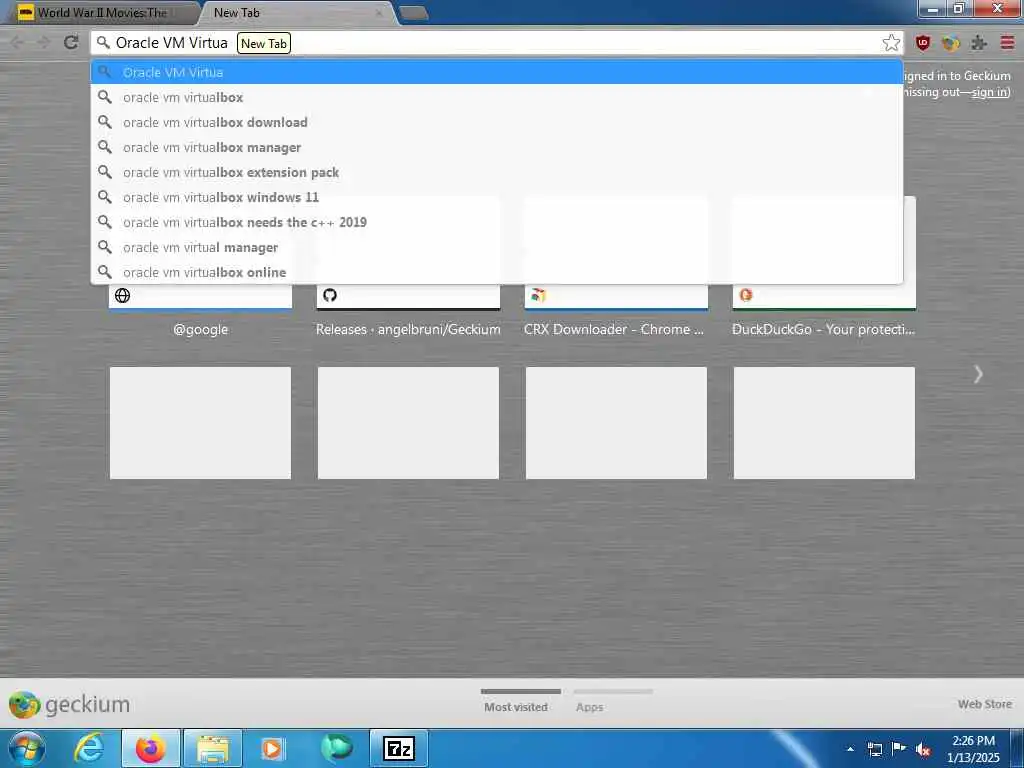1024x768 pixels.
Task: Click the back navigation arrow
Action: click(18, 43)
